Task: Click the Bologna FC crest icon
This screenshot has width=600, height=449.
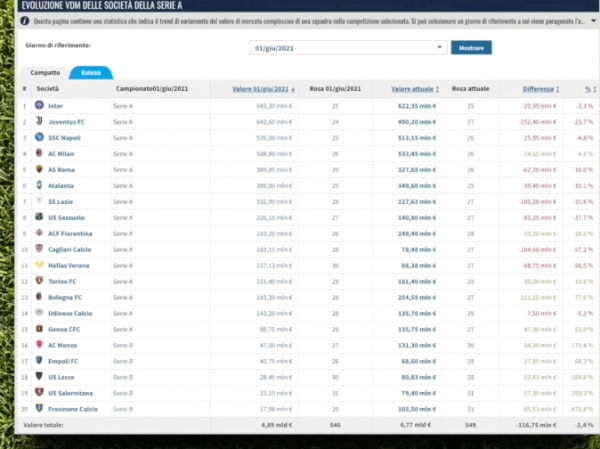Action: coord(39,296)
